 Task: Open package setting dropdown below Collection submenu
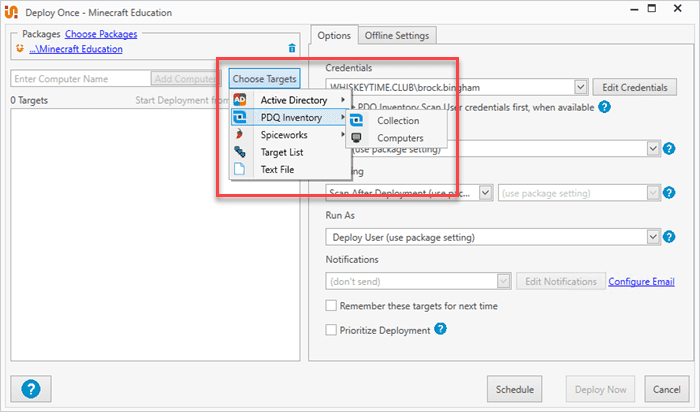point(653,148)
